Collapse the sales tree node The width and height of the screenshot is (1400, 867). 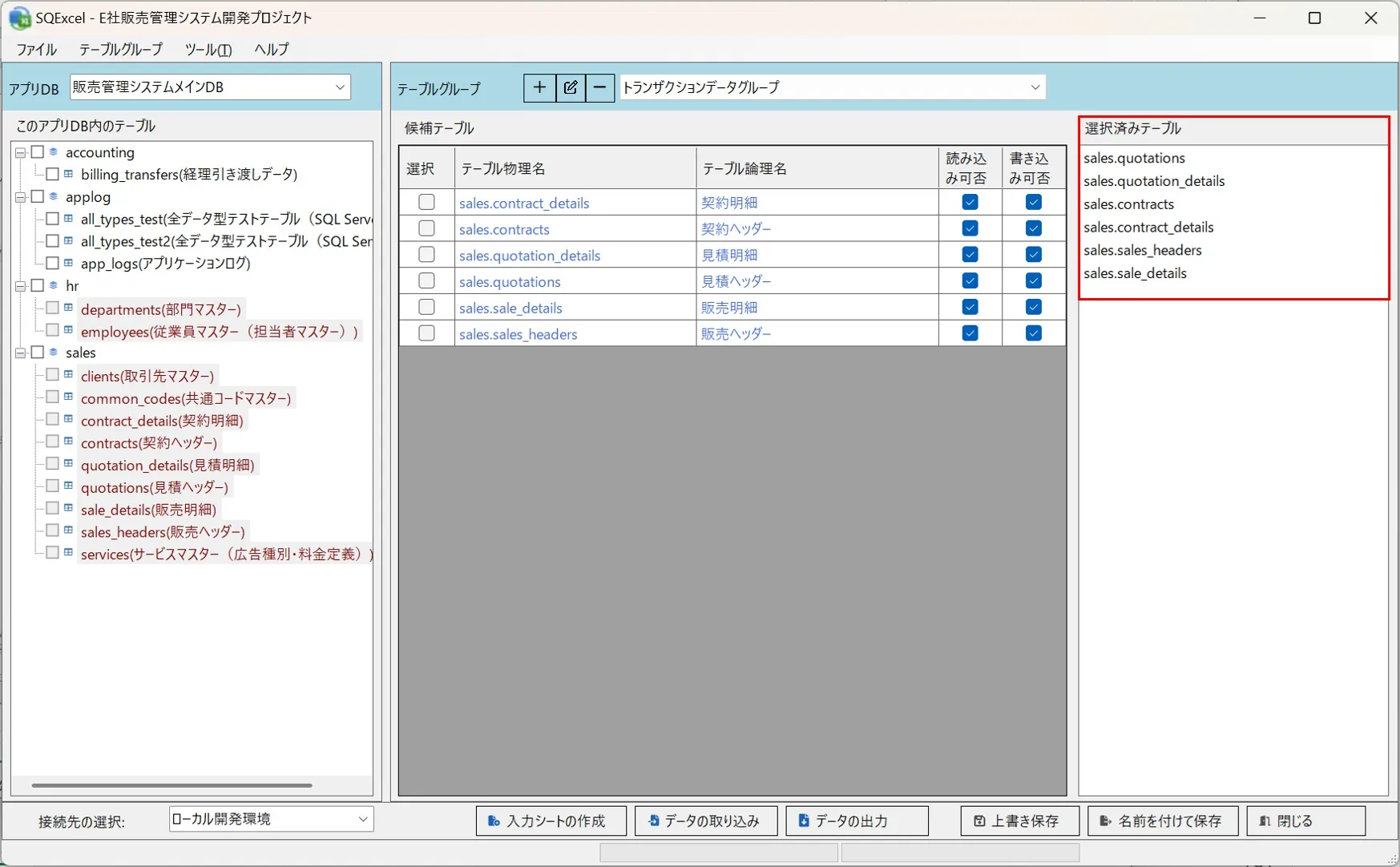click(21, 353)
